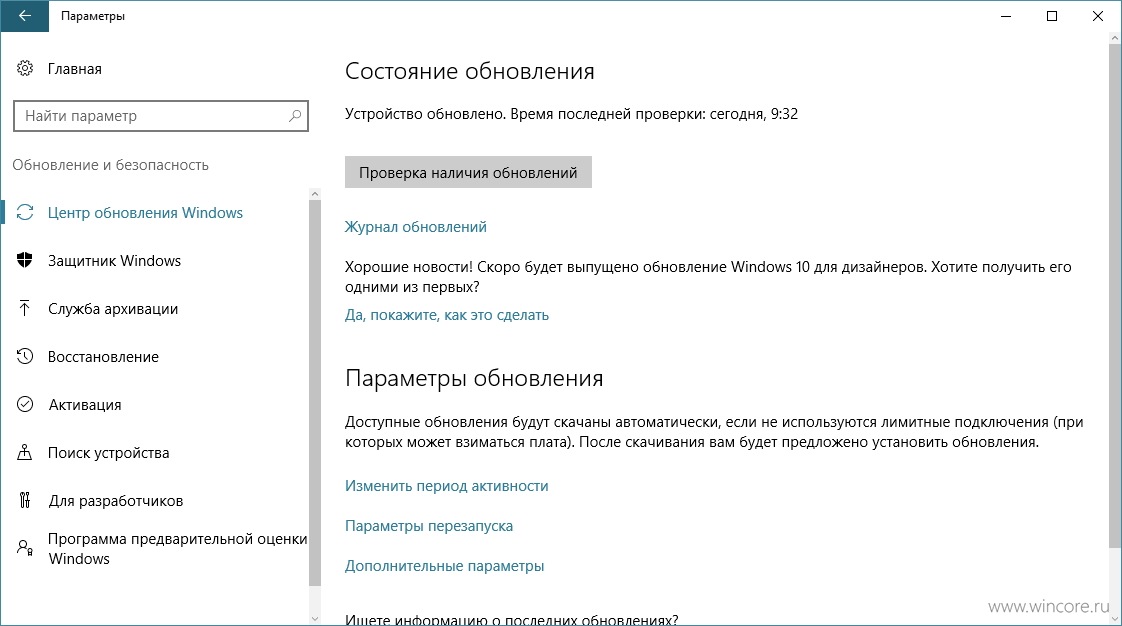Go back with the arrow button

pyautogui.click(x=24, y=16)
